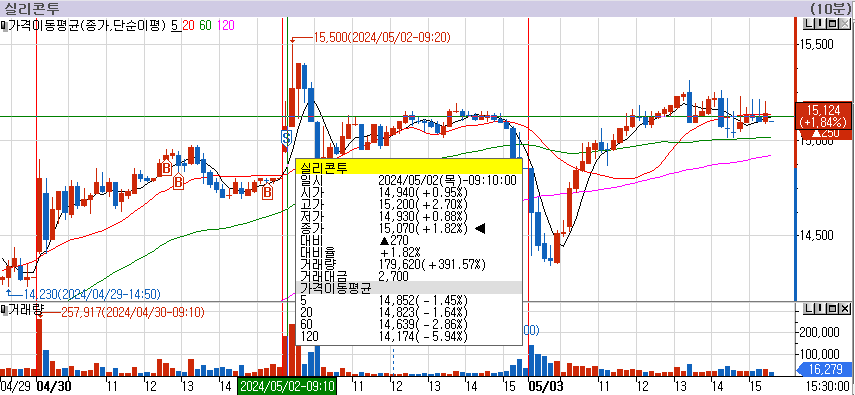Click the tooltip MA 60 value 14,639(-2.86%)
This screenshot has width=855, height=395.
[423, 325]
